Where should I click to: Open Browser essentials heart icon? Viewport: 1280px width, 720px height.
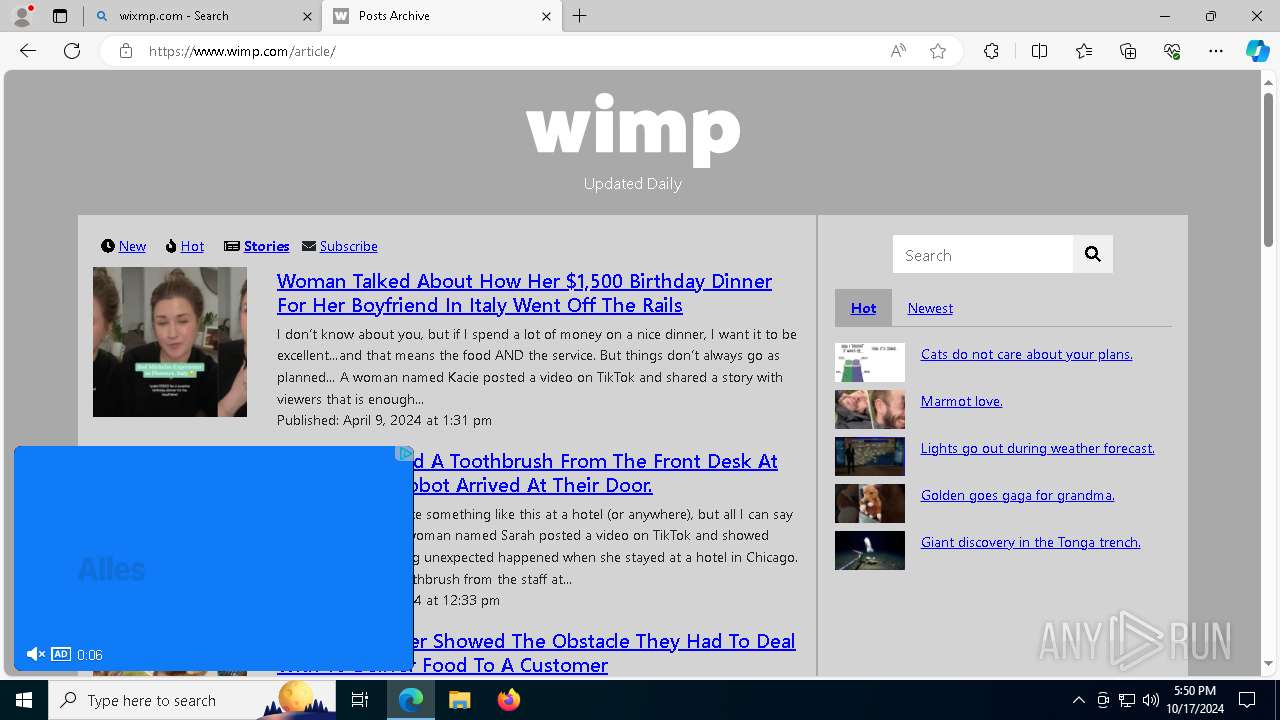tap(1172, 51)
